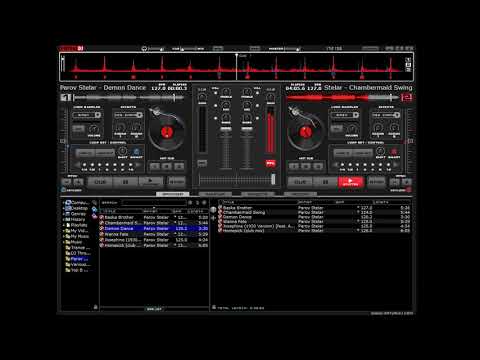Click right deck red play button
Image resolution: width=480 pixels, height=360 pixels.
(350, 182)
